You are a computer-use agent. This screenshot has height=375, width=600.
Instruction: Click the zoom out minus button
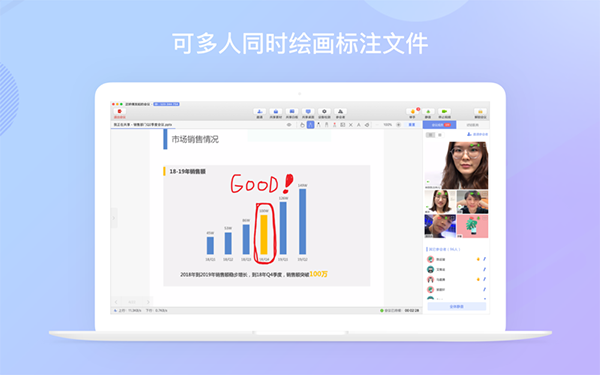pyautogui.click(x=377, y=125)
